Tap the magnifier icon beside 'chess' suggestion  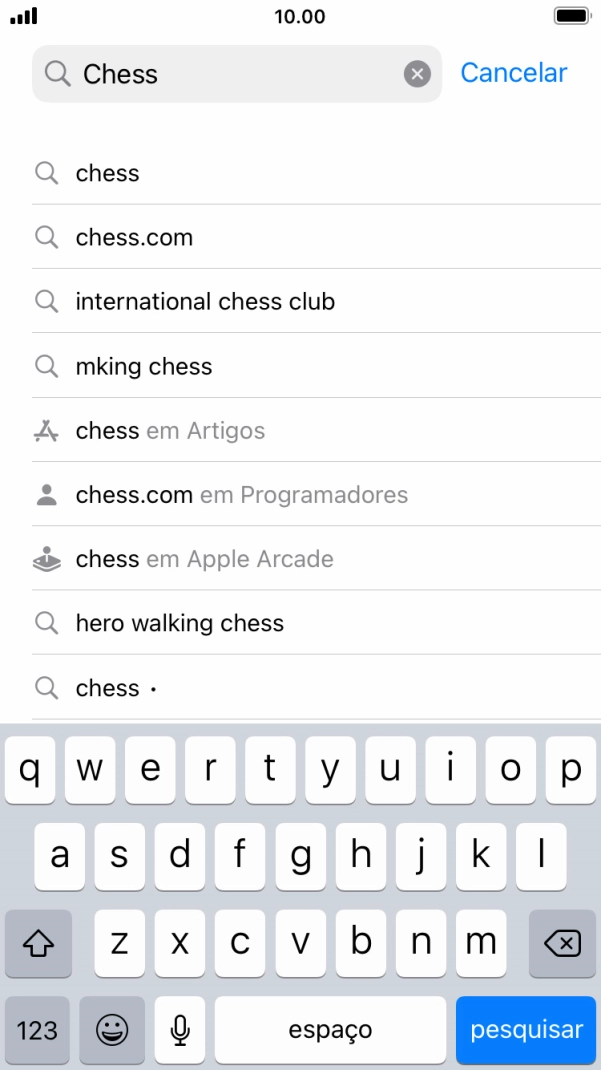pos(47,173)
